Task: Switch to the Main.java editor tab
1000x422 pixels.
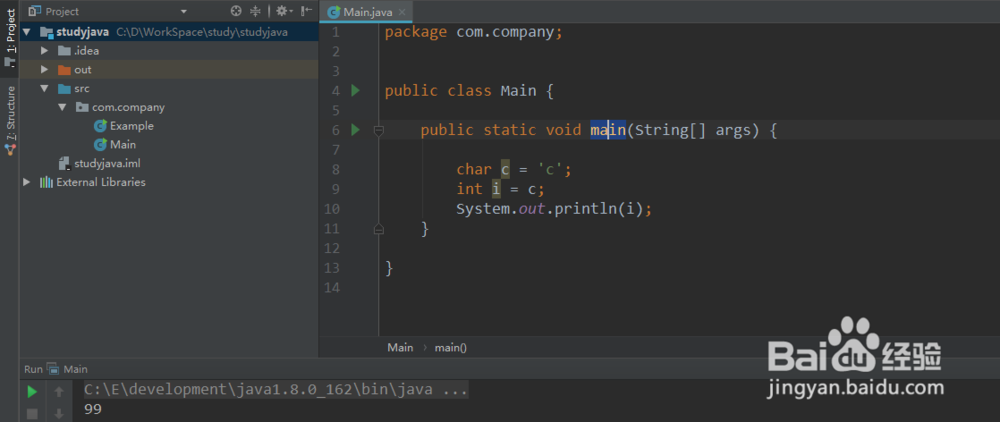Action: (x=366, y=12)
